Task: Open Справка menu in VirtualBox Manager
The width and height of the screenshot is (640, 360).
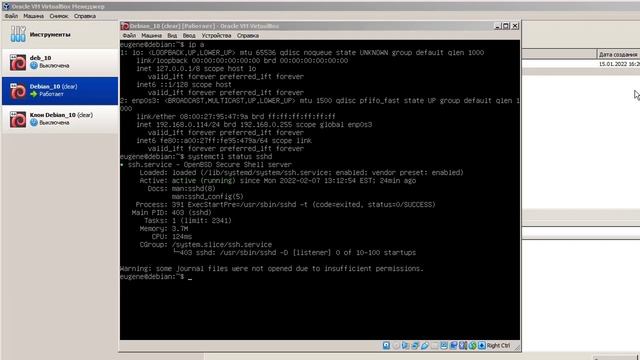Action: point(85,16)
